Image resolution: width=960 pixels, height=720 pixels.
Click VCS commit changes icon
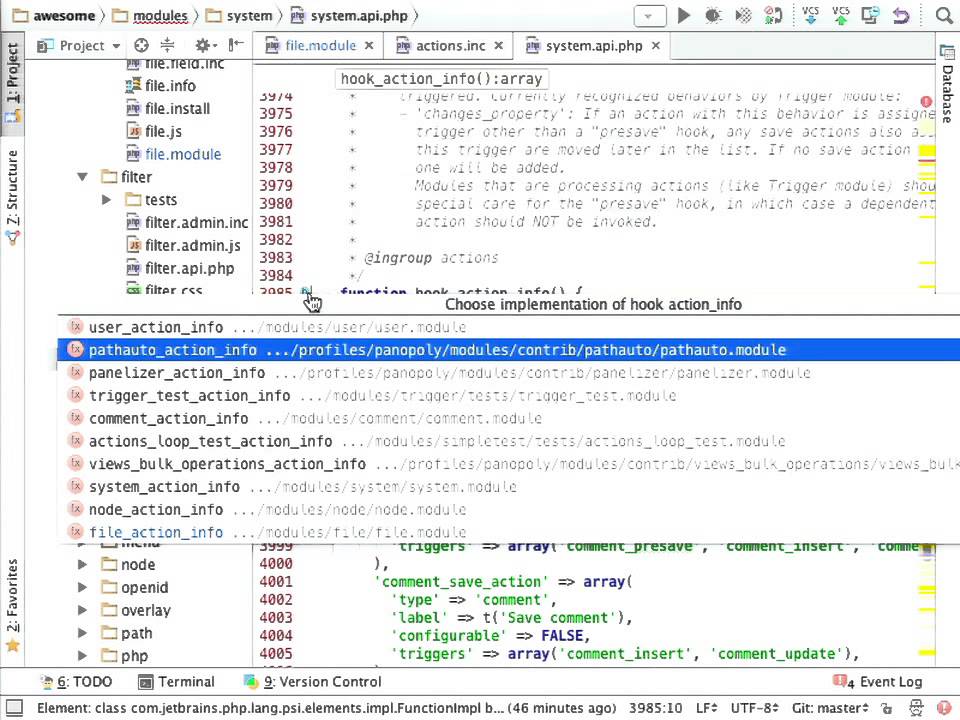pyautogui.click(x=841, y=15)
